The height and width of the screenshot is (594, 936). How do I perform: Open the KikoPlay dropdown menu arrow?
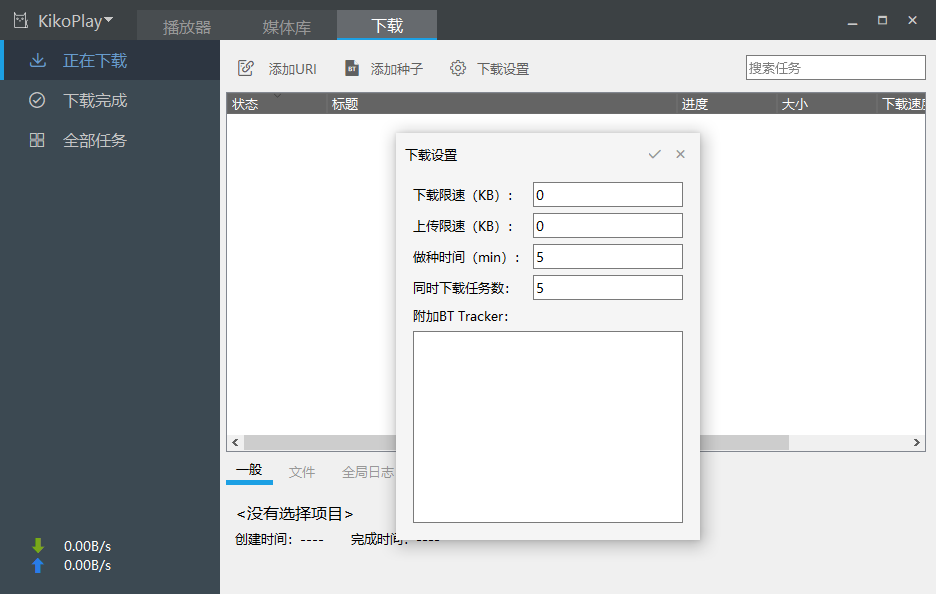(109, 20)
